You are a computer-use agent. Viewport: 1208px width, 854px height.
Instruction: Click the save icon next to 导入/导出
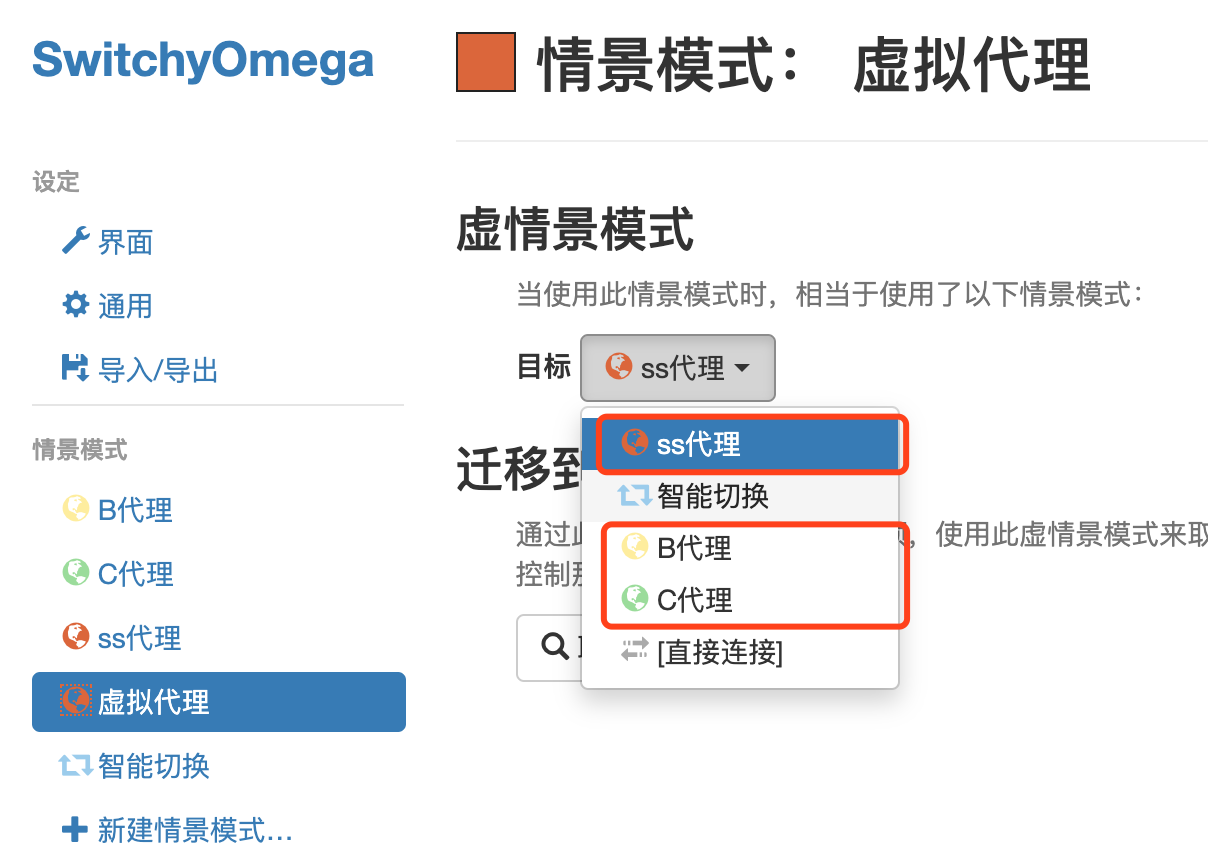76,369
